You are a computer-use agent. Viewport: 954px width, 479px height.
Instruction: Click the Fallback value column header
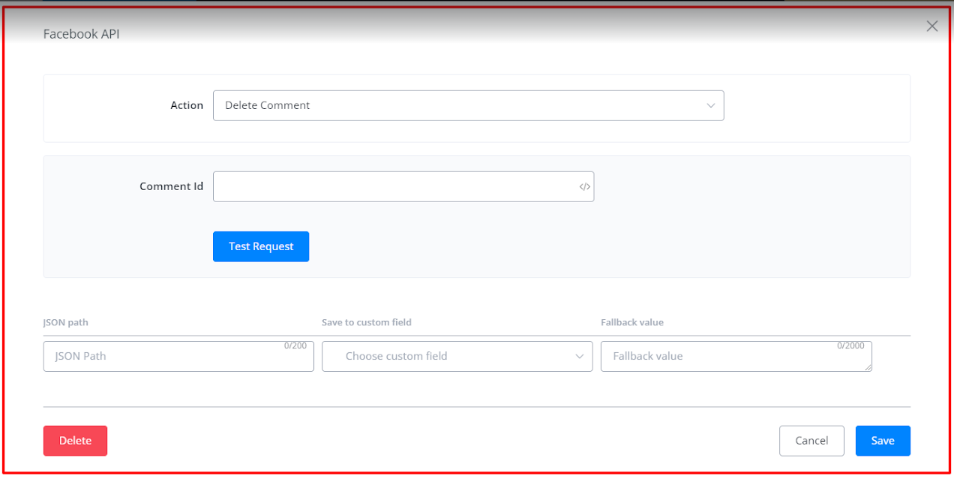coord(632,322)
